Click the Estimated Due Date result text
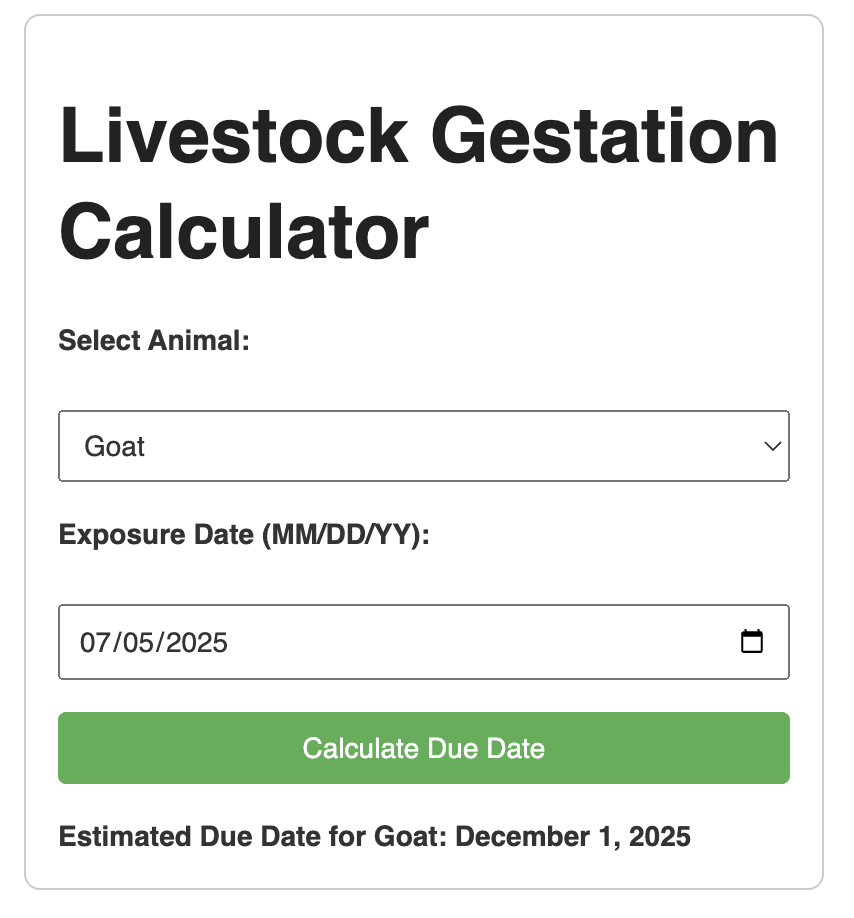Screen dimensions: 854x918 [375, 836]
